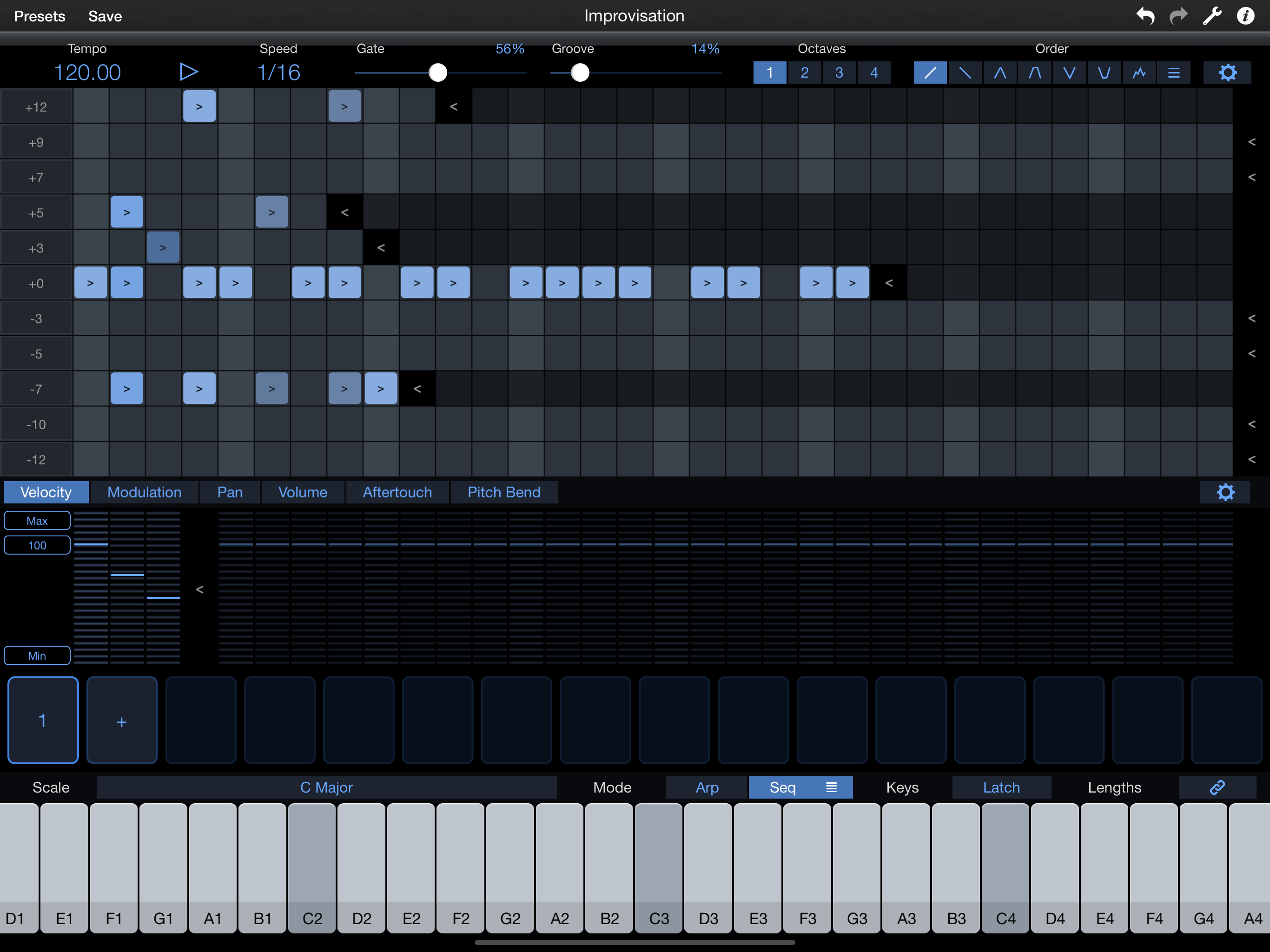Open the 1/16 speed selector

tap(278, 73)
